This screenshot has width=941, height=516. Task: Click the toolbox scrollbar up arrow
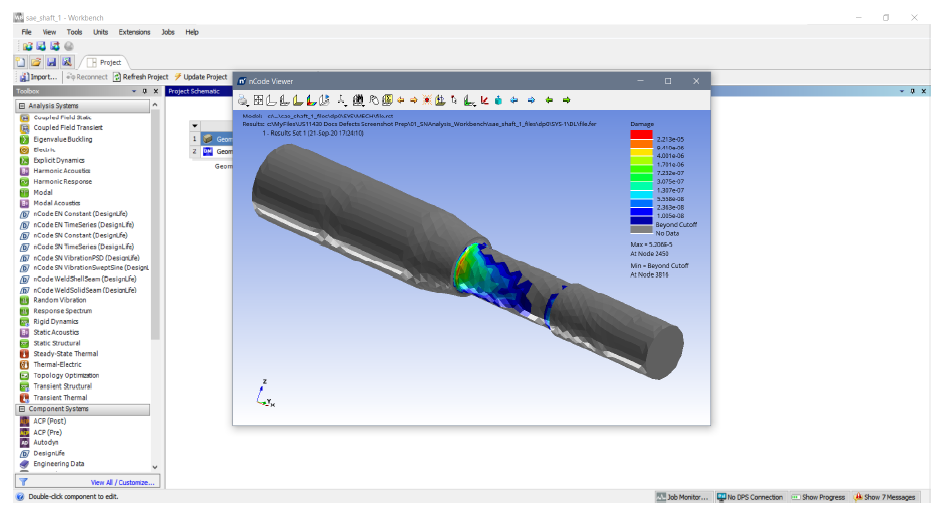(155, 105)
